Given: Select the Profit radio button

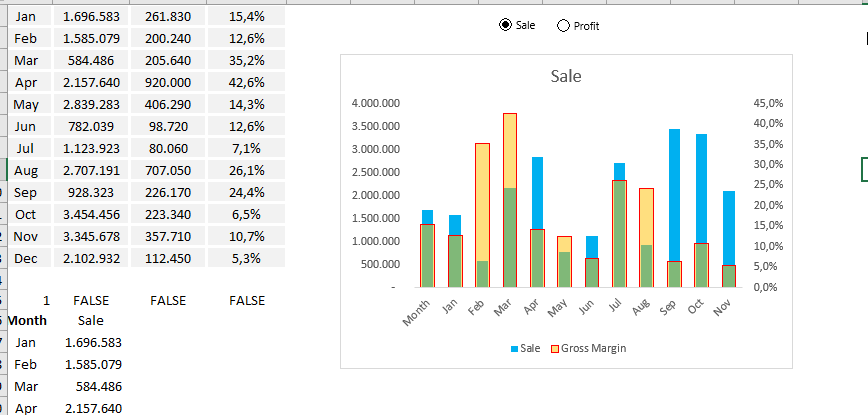Looking at the screenshot, I should [x=562, y=26].
